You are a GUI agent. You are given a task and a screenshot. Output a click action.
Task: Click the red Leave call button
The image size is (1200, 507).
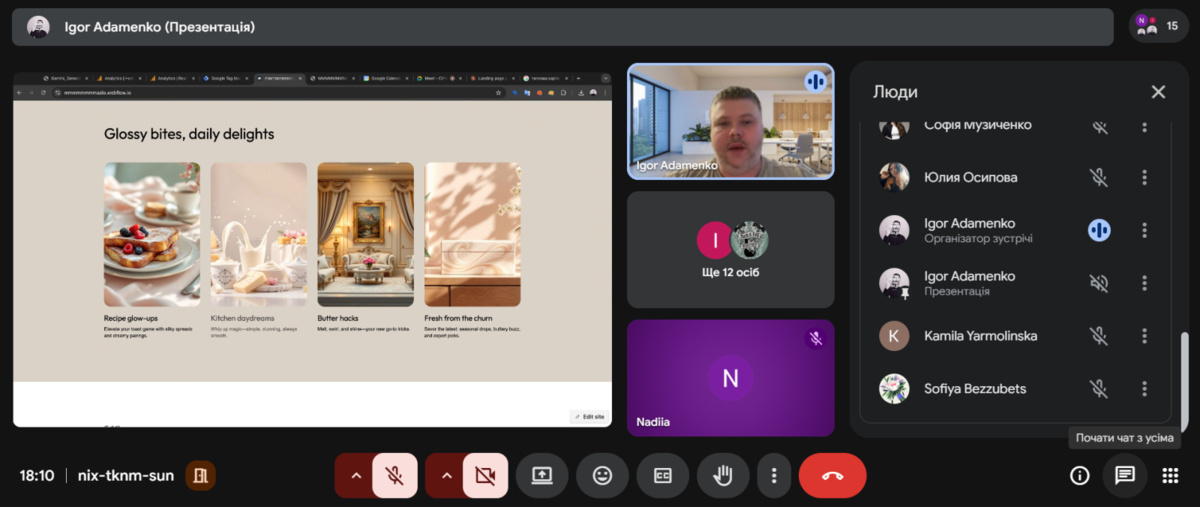click(832, 476)
